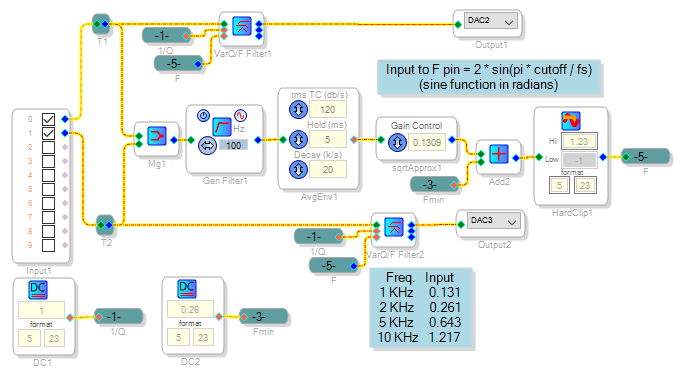Screen dimensions: 688x378
Task: Enable Input1 channel 9 checkbox
Action: pyautogui.click(x=48, y=245)
